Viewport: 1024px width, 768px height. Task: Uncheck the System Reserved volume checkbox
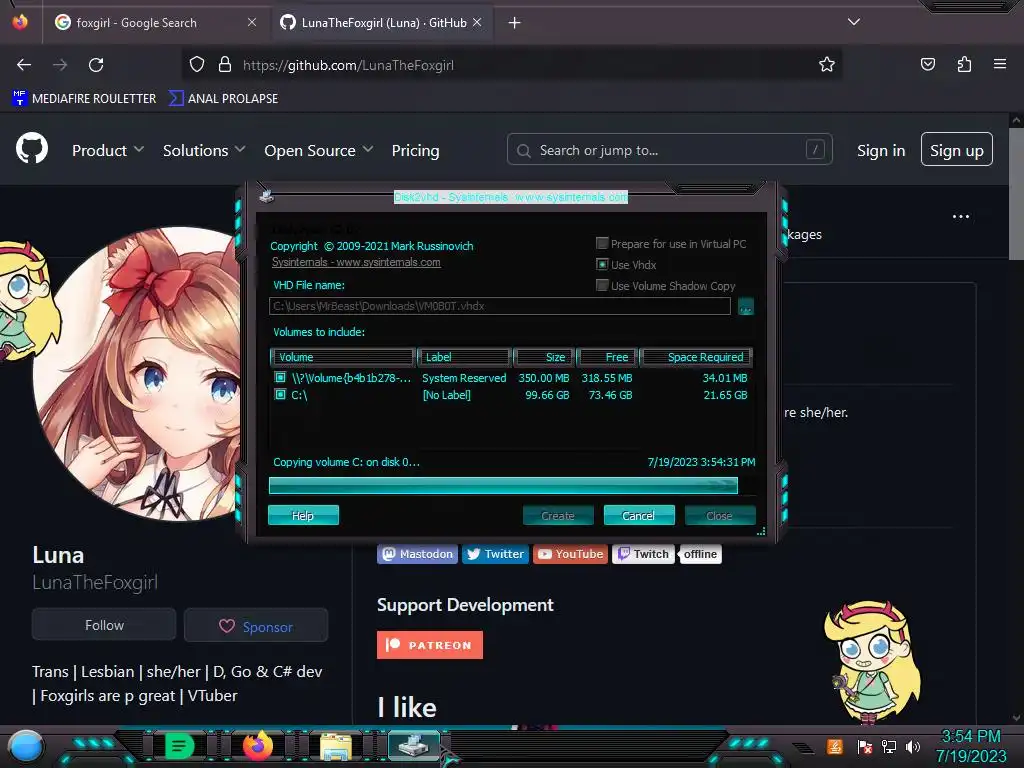pyautogui.click(x=280, y=377)
